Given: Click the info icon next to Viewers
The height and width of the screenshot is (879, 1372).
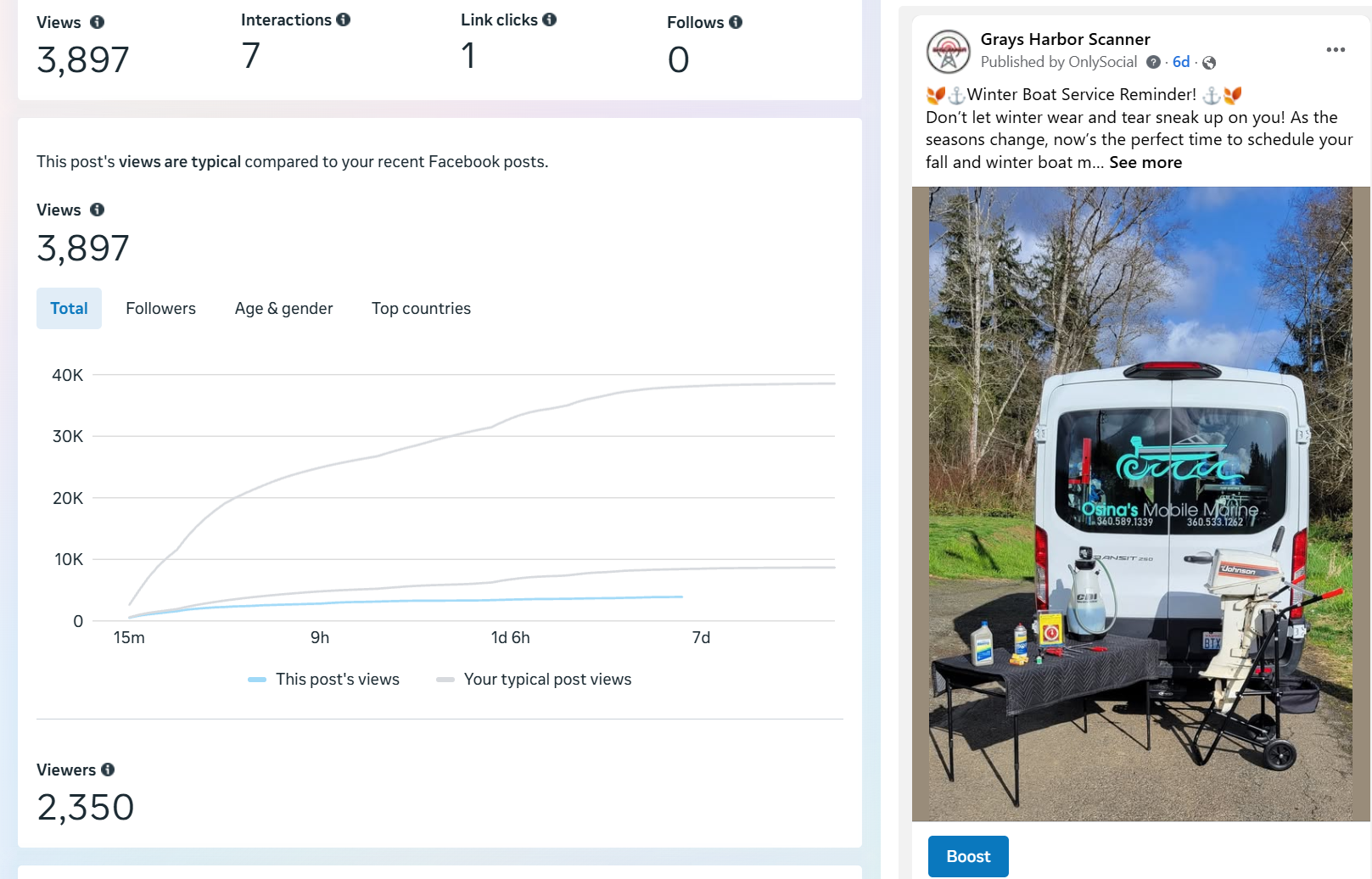Looking at the screenshot, I should pyautogui.click(x=108, y=770).
